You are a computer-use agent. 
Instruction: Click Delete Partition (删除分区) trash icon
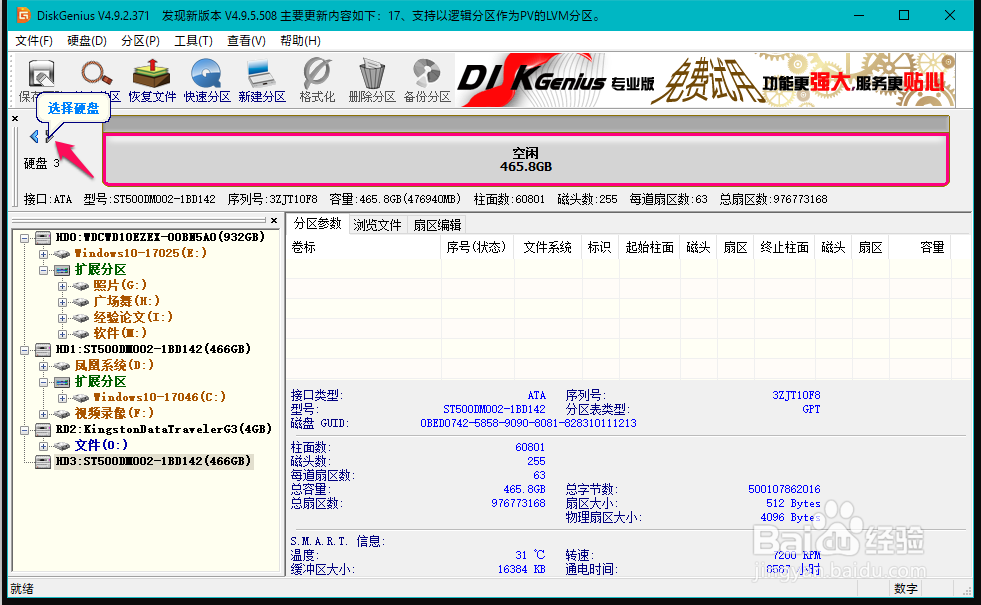372,80
